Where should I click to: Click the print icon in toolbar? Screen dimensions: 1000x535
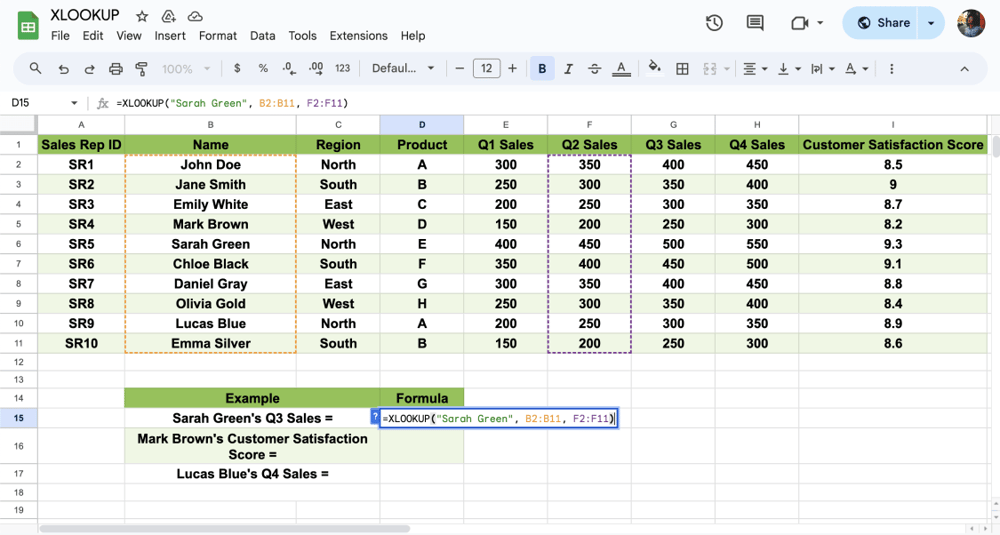116,69
